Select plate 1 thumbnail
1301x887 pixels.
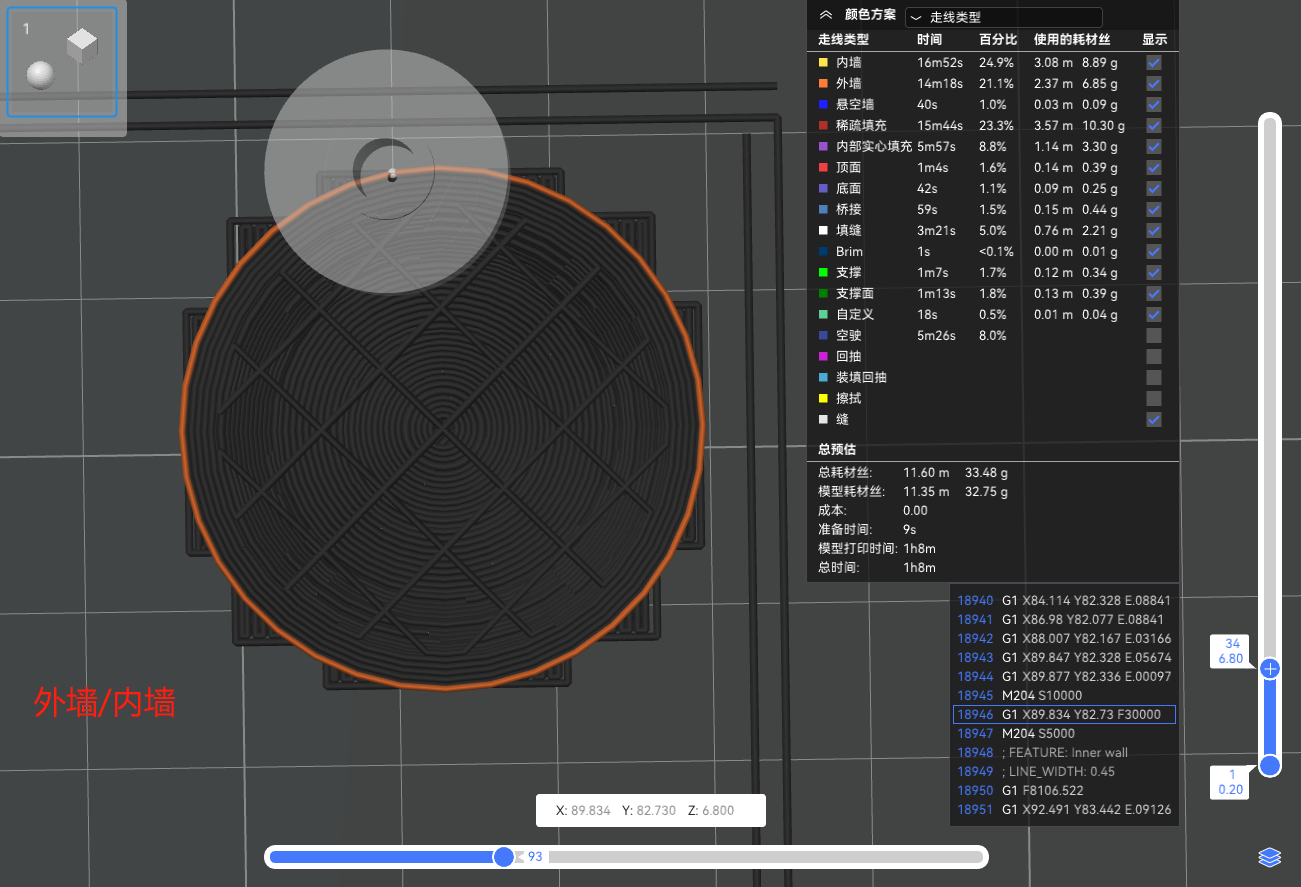click(63, 62)
